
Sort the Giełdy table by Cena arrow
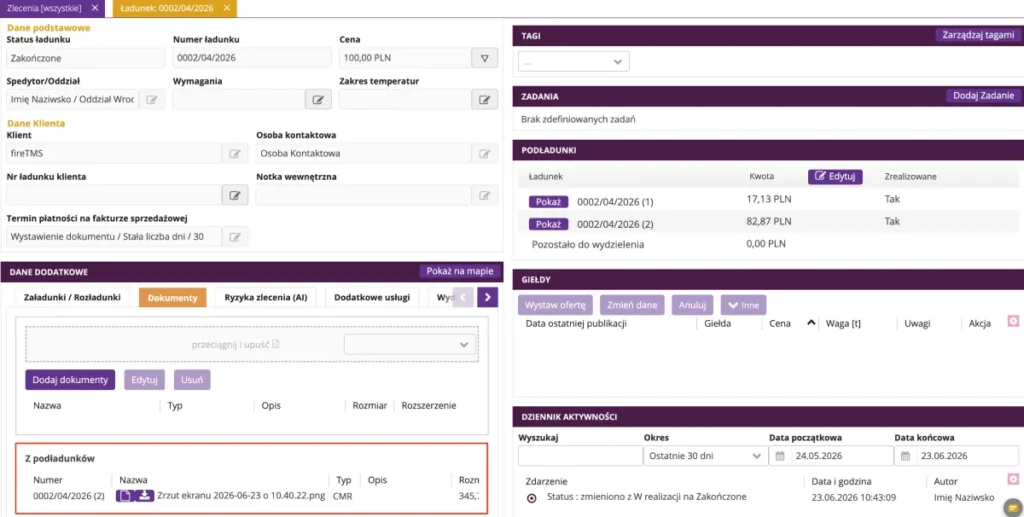pyautogui.click(x=810, y=322)
